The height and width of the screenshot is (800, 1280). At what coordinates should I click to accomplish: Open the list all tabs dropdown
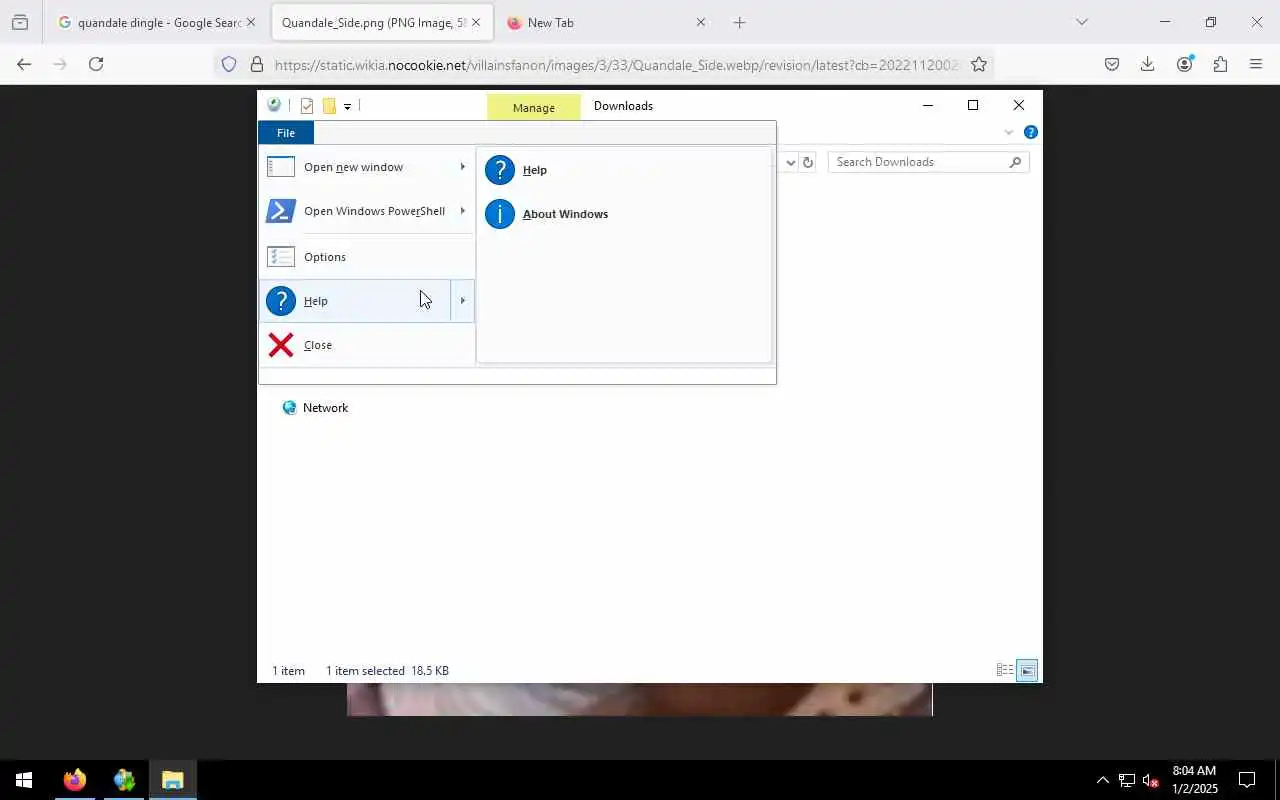pos(1081,22)
